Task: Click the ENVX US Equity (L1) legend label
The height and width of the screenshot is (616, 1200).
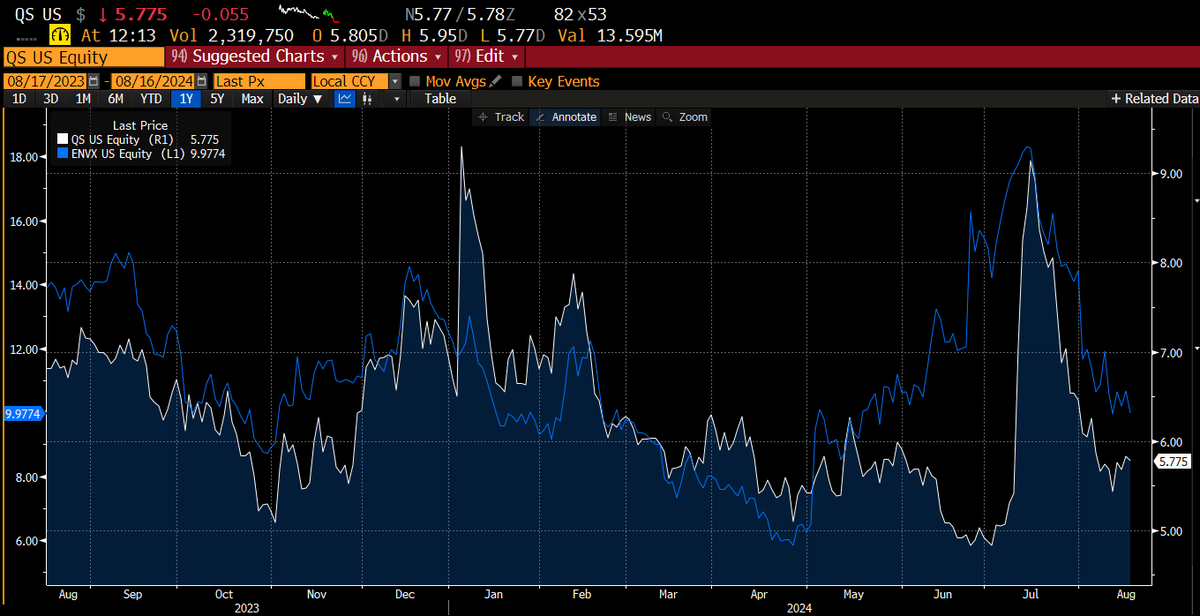Action: click(x=128, y=154)
